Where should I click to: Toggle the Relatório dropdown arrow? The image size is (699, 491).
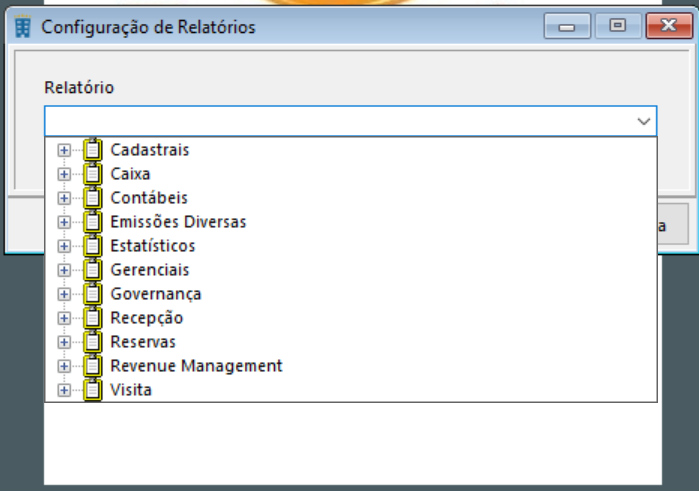[x=643, y=121]
